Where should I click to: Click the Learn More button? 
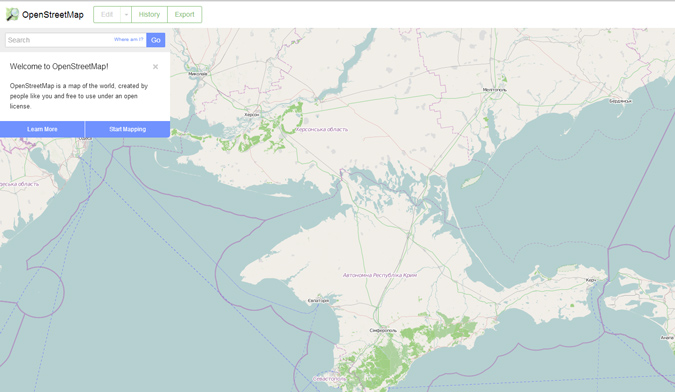tap(42, 129)
